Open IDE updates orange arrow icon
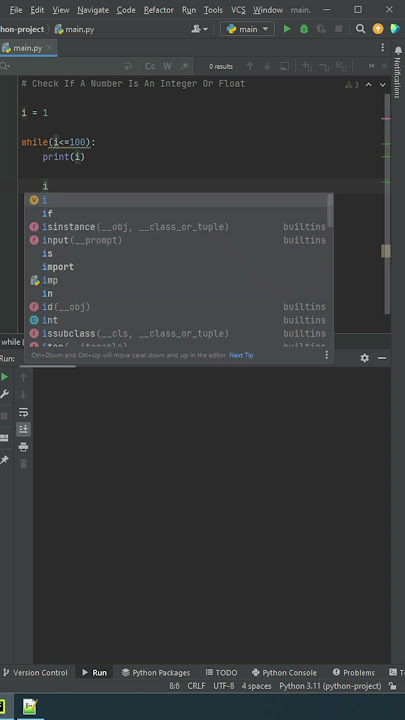The image size is (405, 720). coord(378,29)
